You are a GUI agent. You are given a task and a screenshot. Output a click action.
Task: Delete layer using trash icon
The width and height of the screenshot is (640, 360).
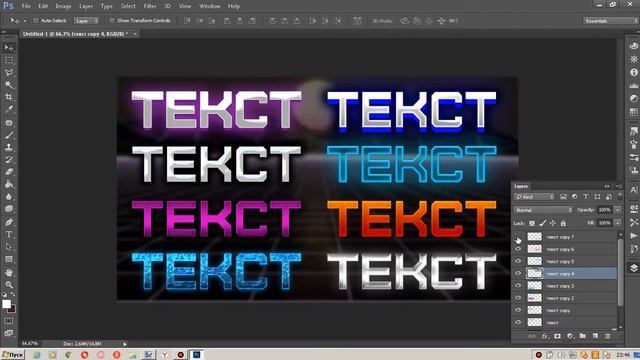pyautogui.click(x=608, y=336)
